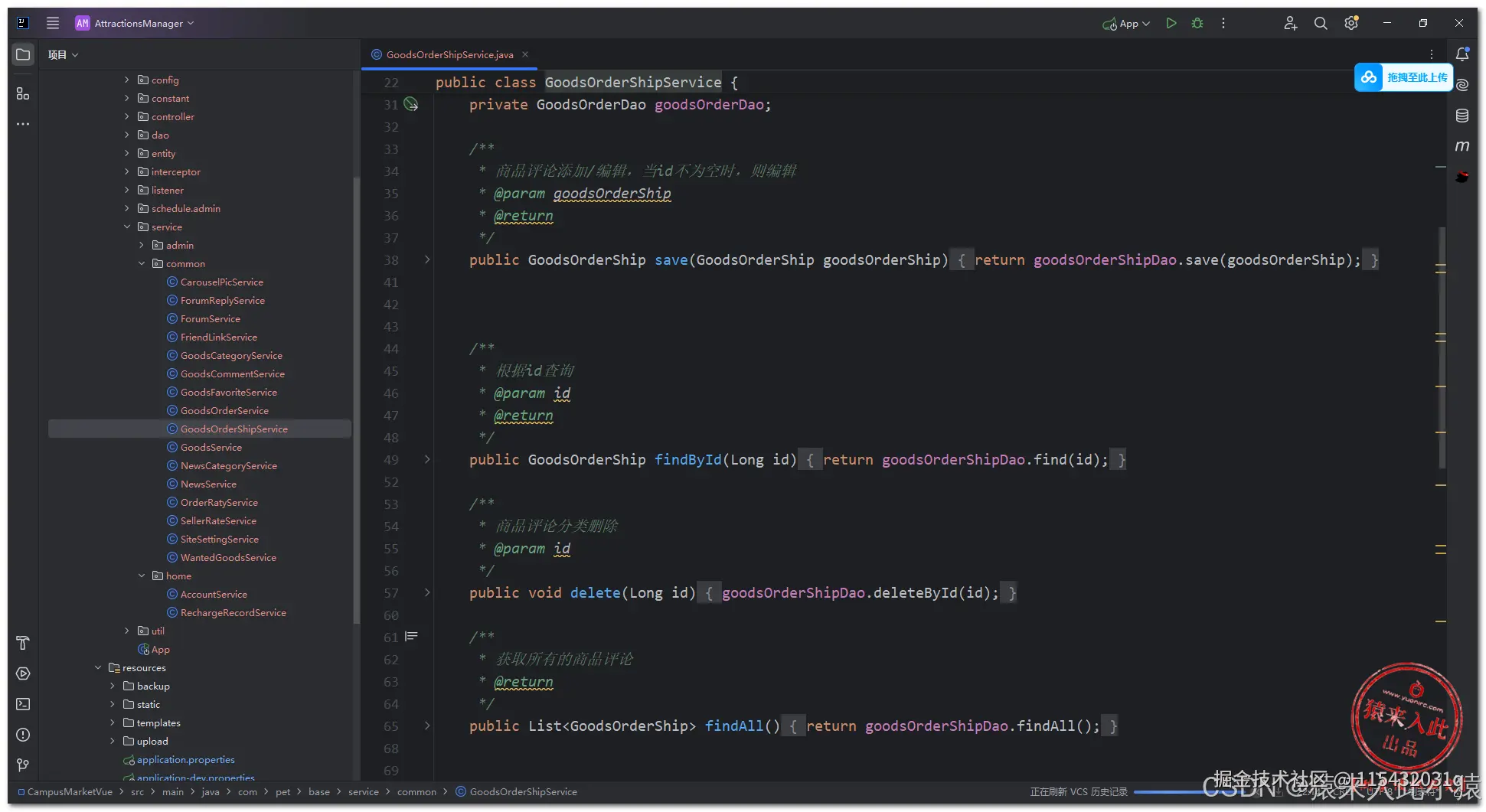Open the AttractionsManager project dropdown

click(x=135, y=24)
